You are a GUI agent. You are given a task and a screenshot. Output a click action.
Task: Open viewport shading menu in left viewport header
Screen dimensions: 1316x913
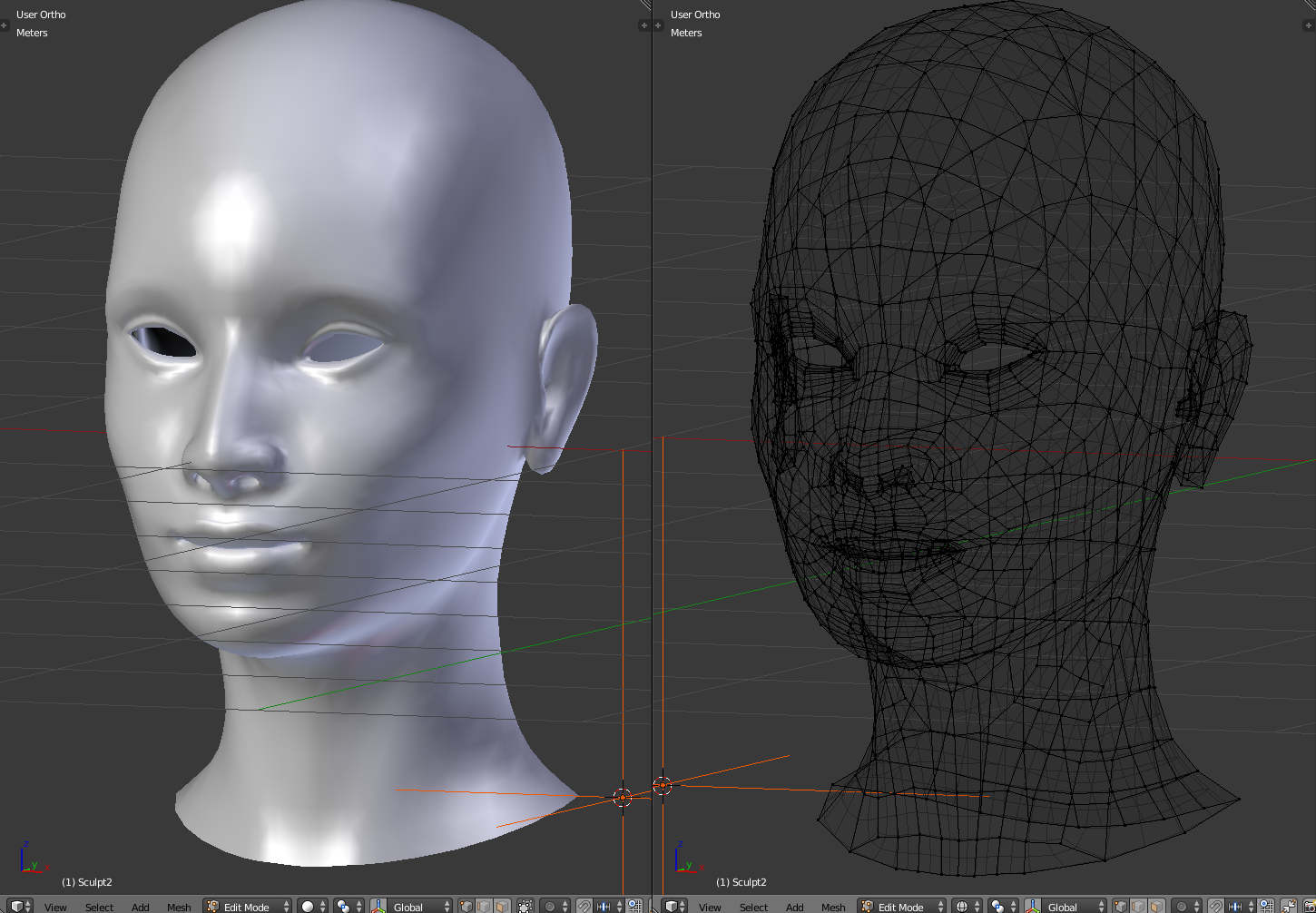[x=313, y=906]
